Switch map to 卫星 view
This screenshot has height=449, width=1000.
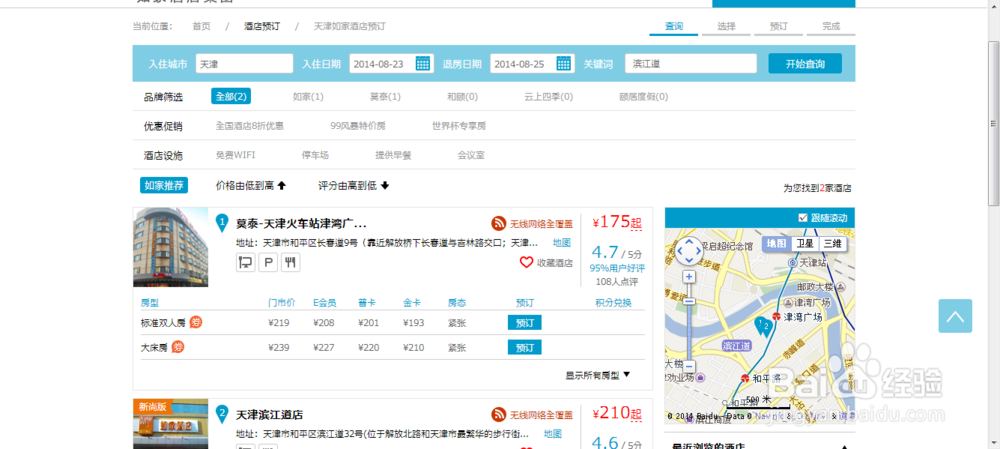point(805,244)
